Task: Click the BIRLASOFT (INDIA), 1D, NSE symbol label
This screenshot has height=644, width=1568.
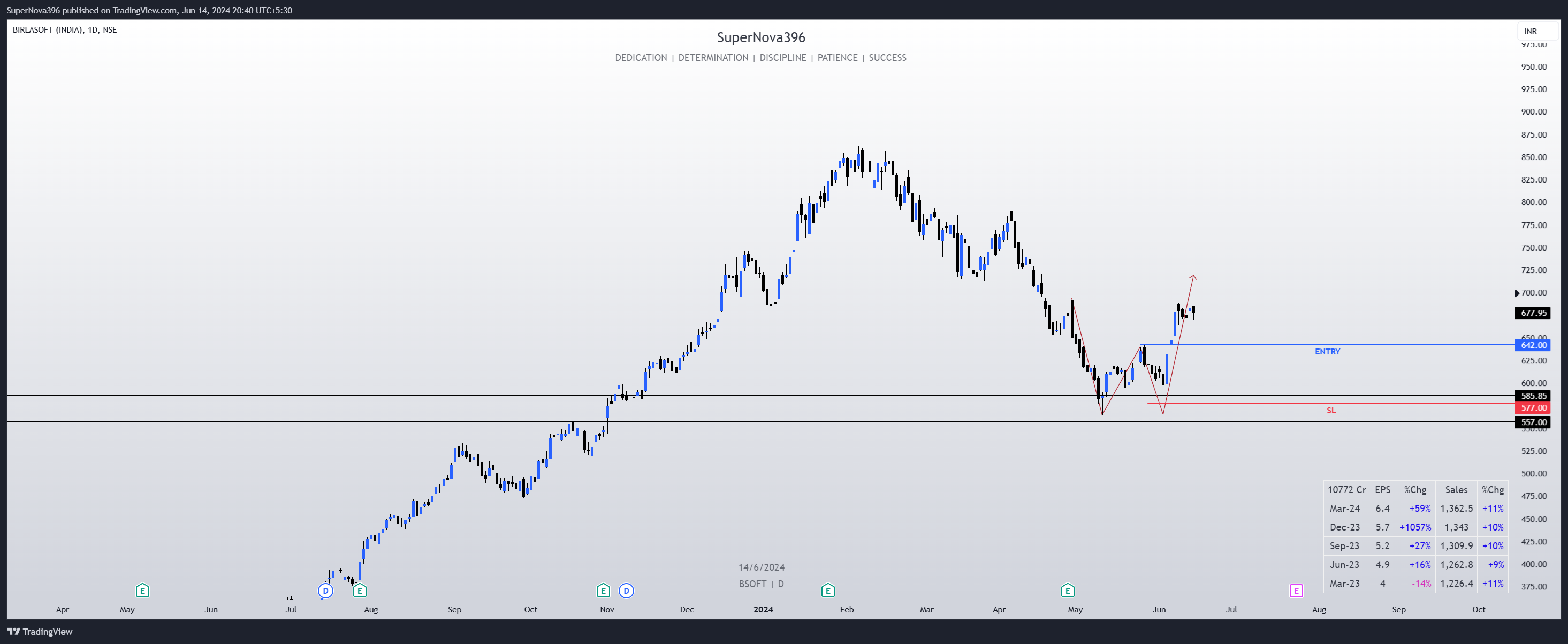Action: 65,30
